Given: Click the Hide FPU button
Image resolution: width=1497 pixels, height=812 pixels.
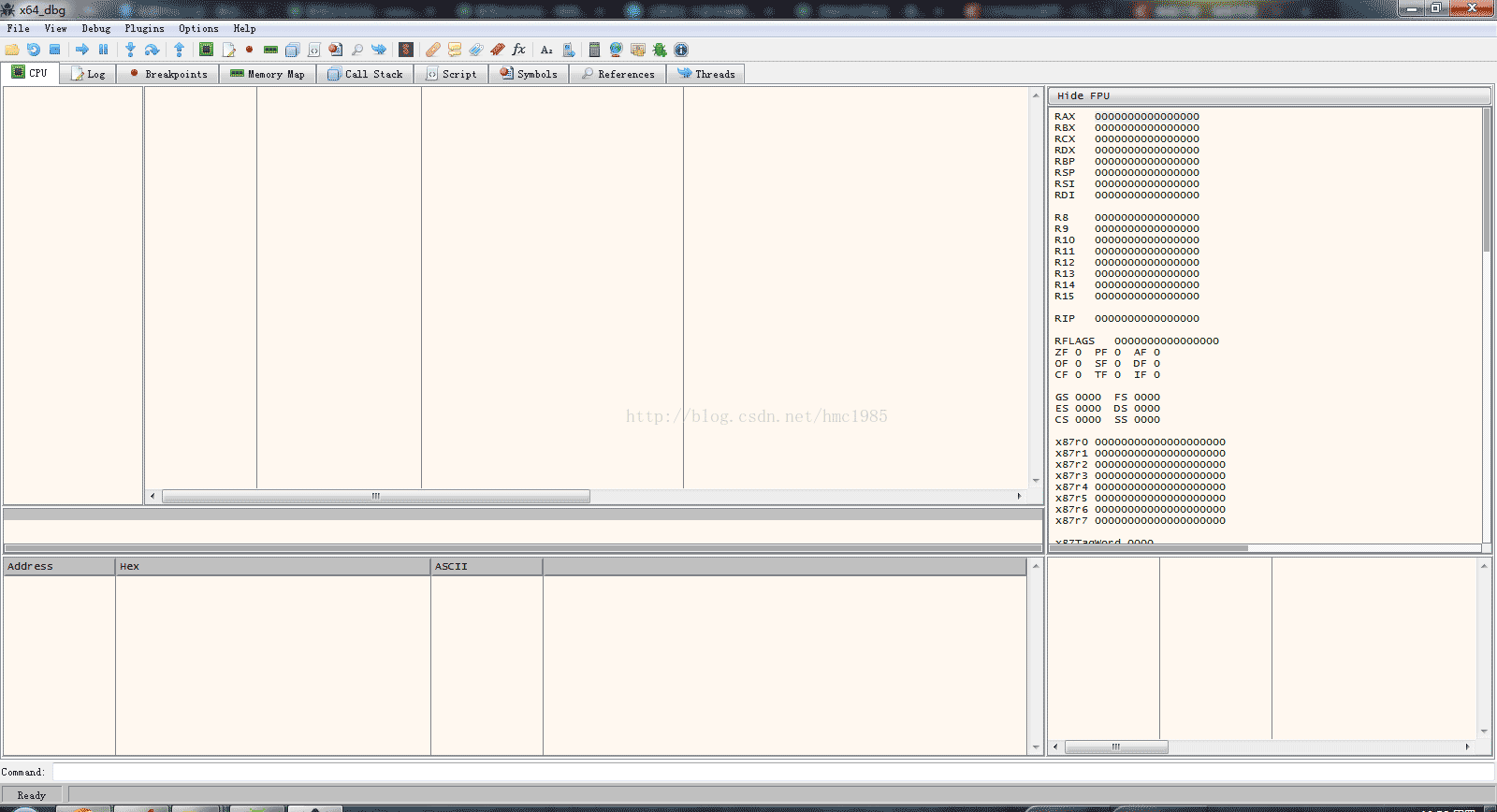Looking at the screenshot, I should (1270, 95).
